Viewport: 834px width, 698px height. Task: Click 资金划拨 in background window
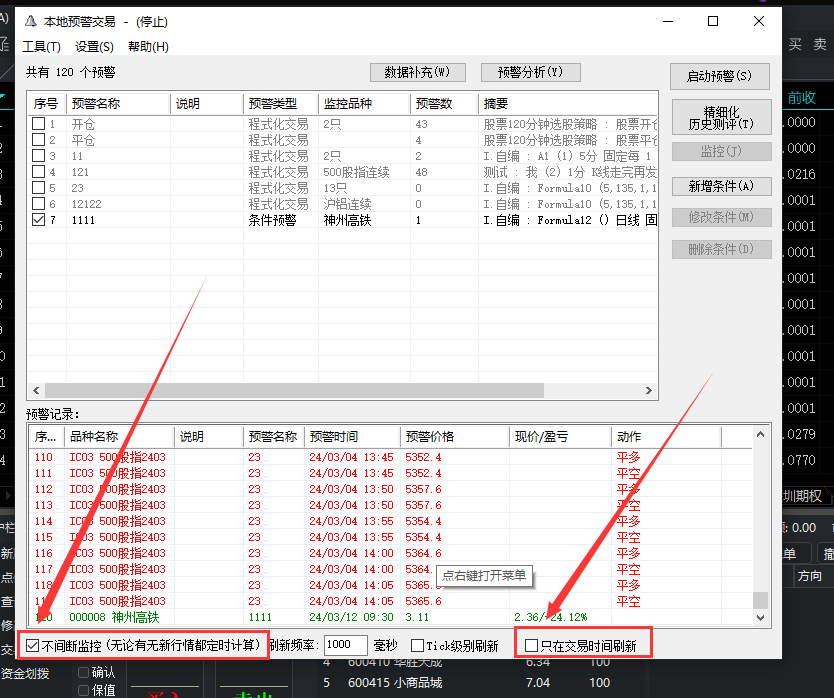[25, 674]
